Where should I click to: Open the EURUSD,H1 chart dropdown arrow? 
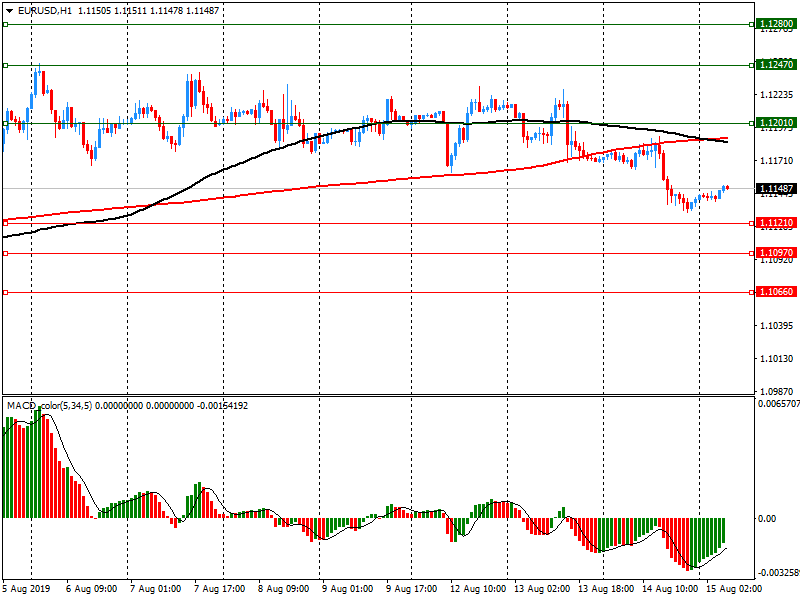[x=9, y=11]
